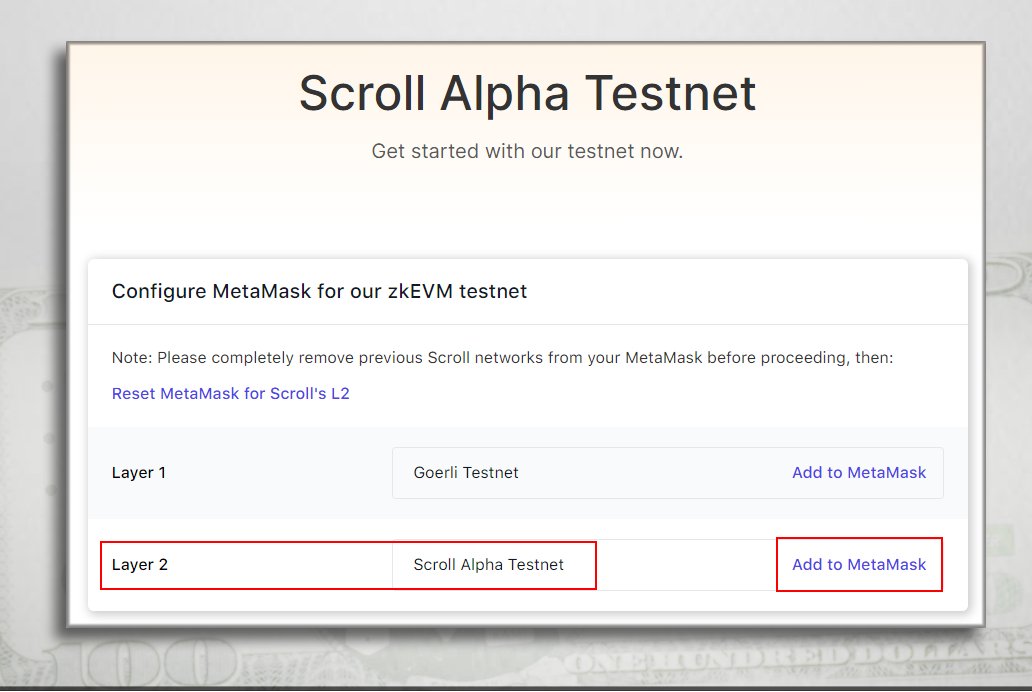The width and height of the screenshot is (1032, 692).
Task: Select the Scroll Alpha Testnet network name in the Layer 2 row
Action: click(488, 564)
